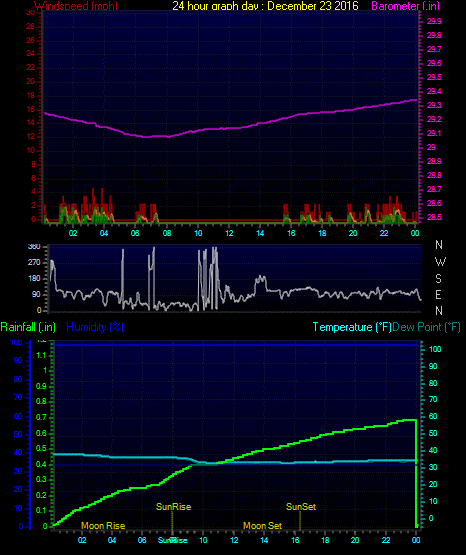The image size is (466, 555).
Task: Click the Barometer (.in) axis title
Action: (405, 6)
